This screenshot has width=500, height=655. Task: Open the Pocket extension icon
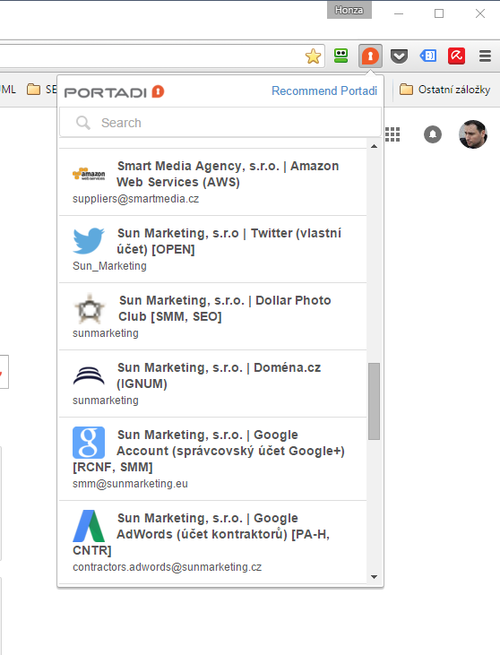[x=399, y=56]
